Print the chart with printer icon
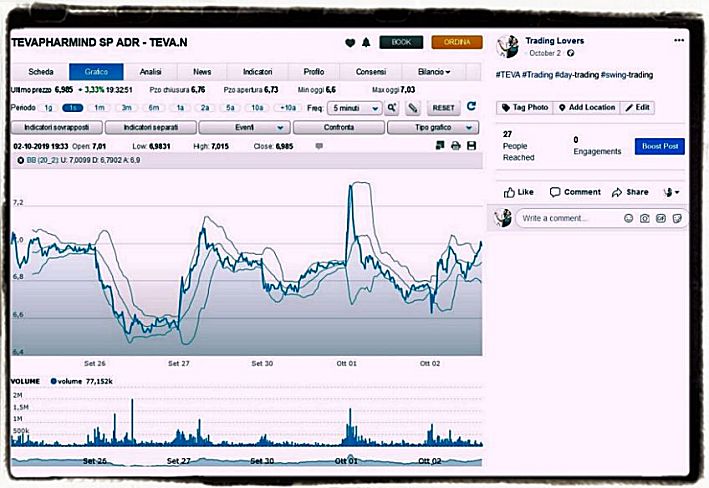Screen dimensions: 709x488 456,146
